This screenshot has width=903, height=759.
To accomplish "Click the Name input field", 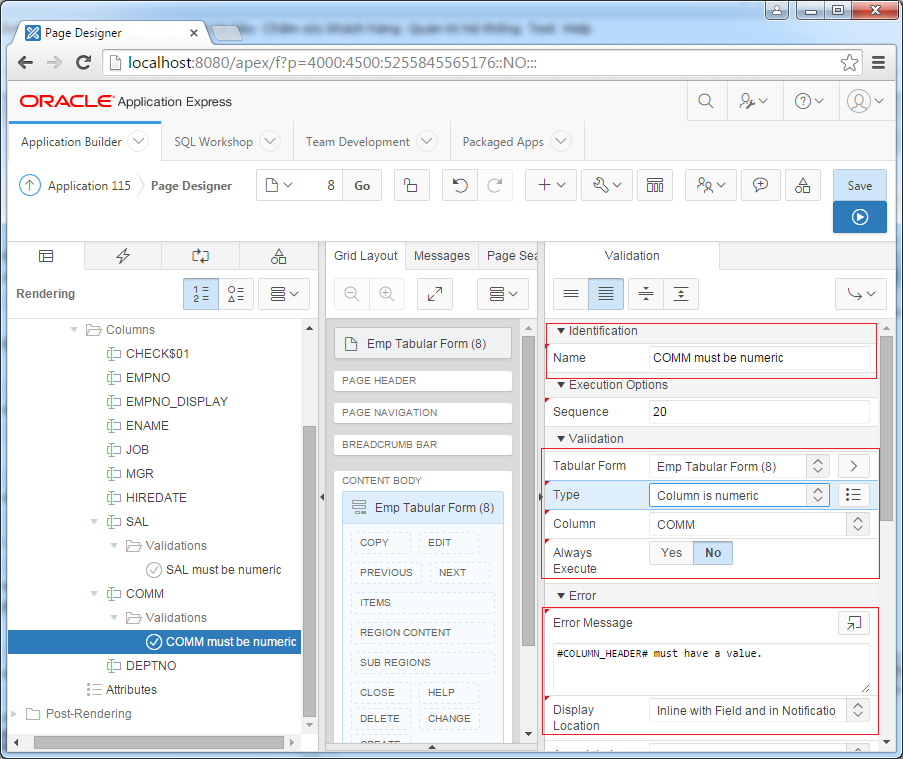I will coord(759,358).
